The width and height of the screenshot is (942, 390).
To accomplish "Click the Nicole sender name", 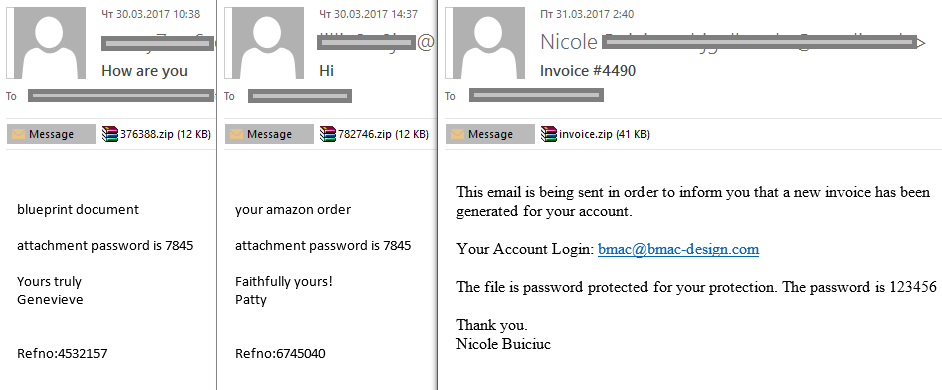I will click(x=568, y=42).
